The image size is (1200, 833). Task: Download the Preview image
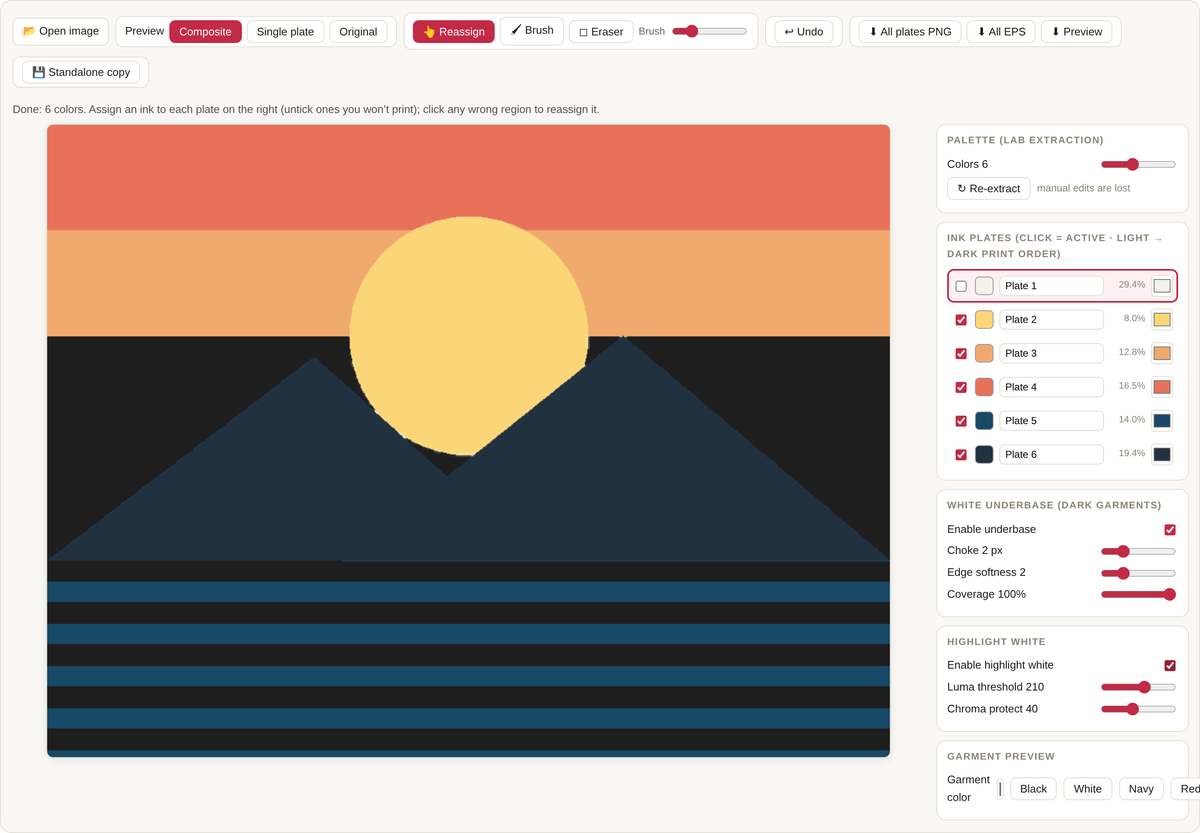[x=1077, y=32]
